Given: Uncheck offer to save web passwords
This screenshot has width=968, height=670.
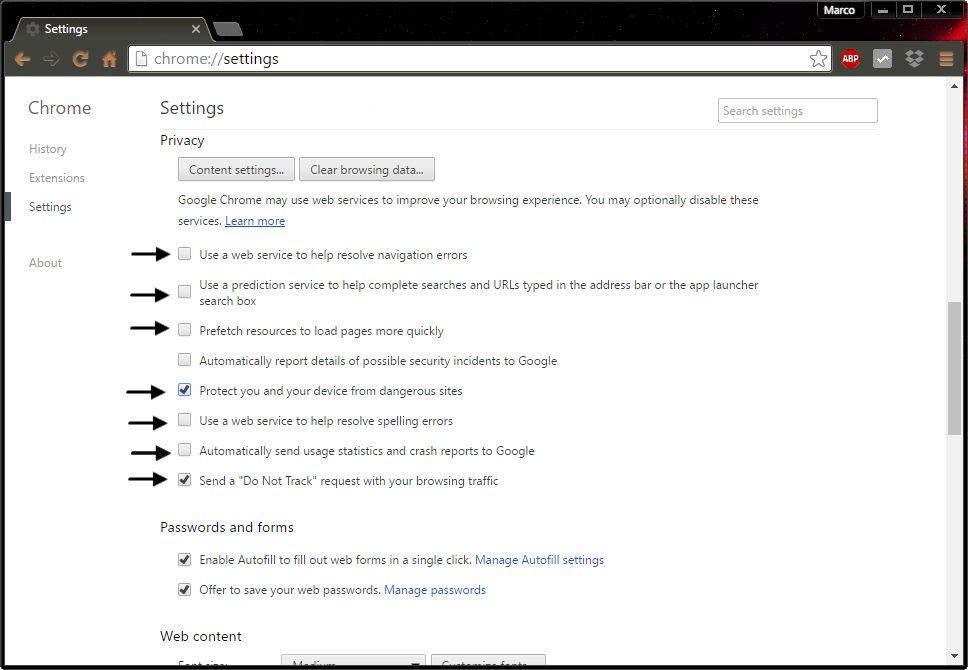Looking at the screenshot, I should pyautogui.click(x=185, y=589).
